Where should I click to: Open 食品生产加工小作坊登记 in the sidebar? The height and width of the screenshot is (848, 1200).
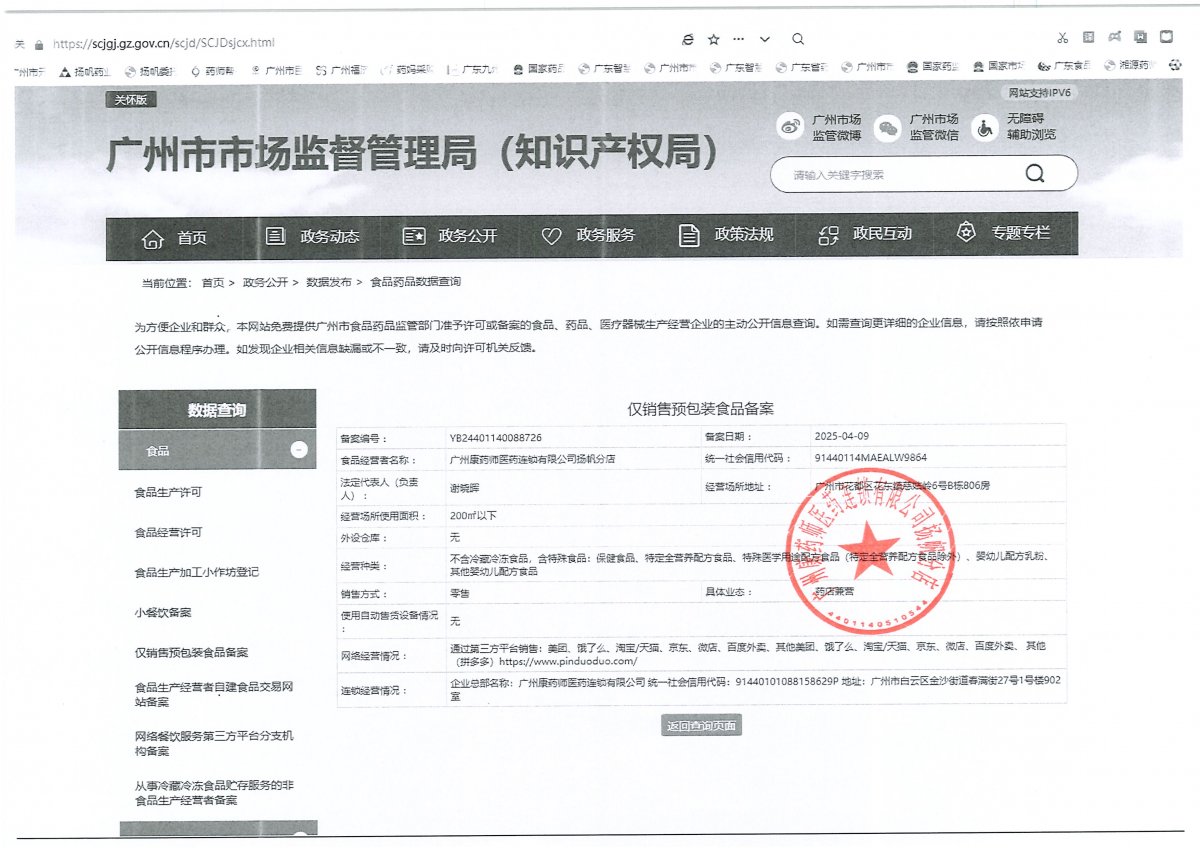tap(196, 572)
